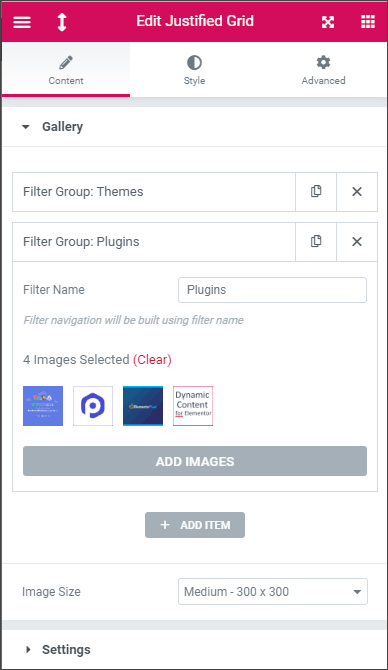Select the purple P logo thumbnail
This screenshot has width=388, height=670.
click(93, 406)
